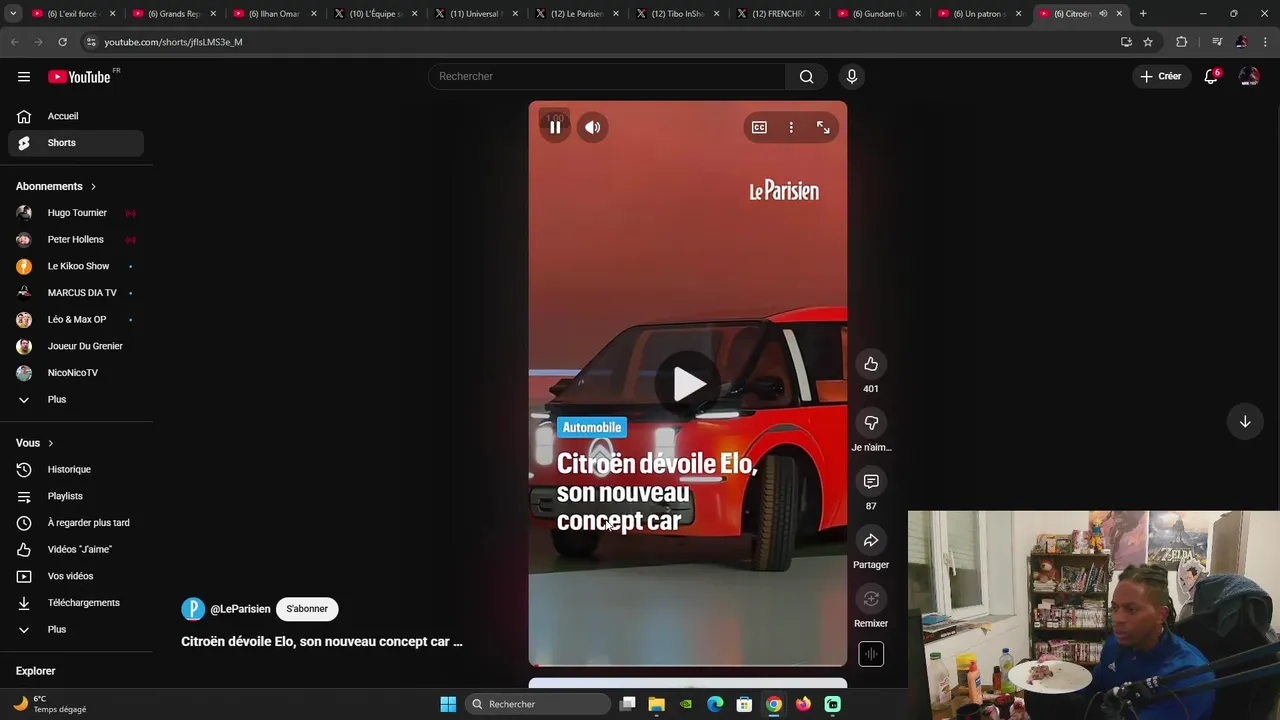Open the comments showing 87
The width and height of the screenshot is (1280, 720).
(871, 482)
